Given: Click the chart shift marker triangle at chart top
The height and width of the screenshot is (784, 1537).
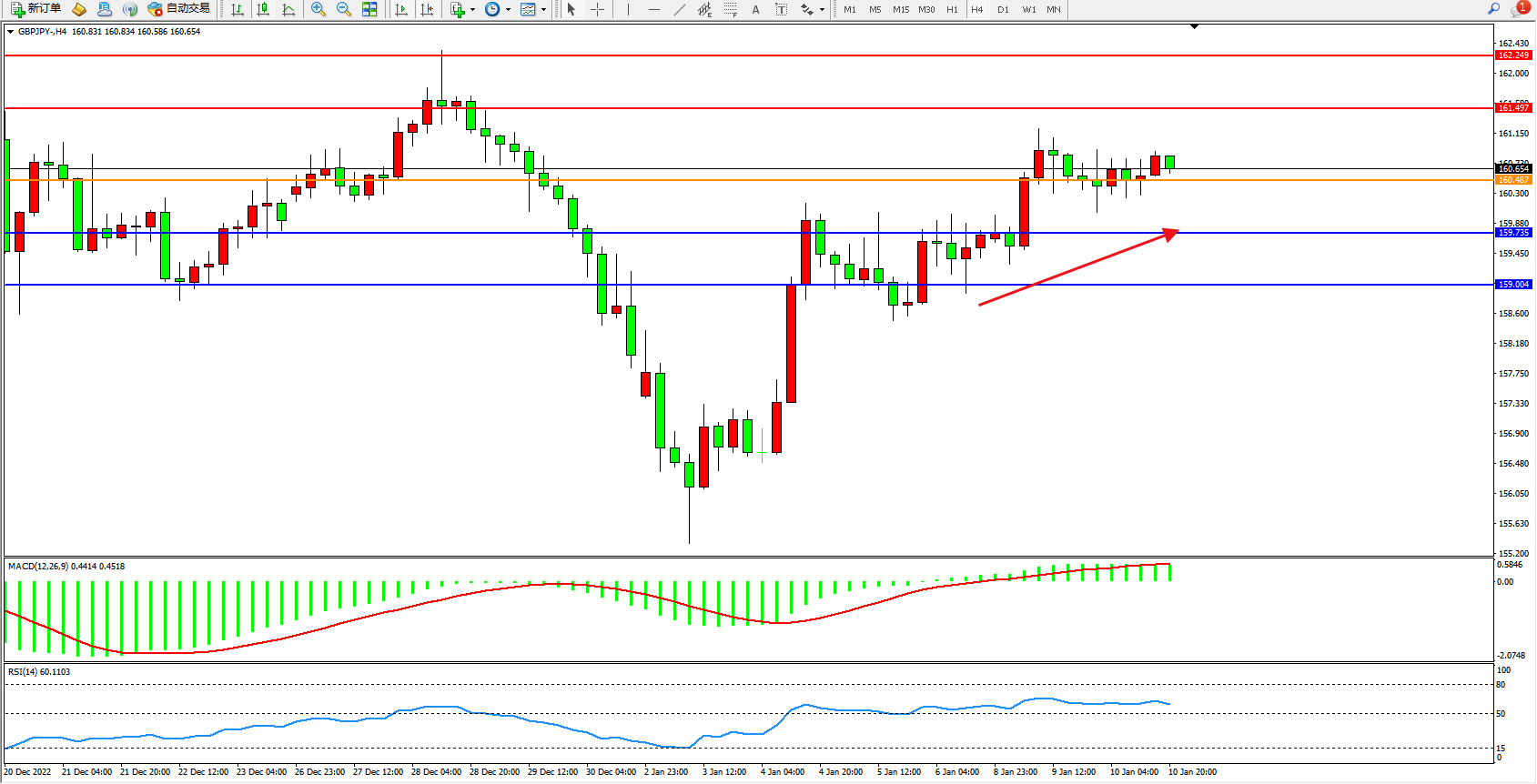Looking at the screenshot, I should 1194,27.
